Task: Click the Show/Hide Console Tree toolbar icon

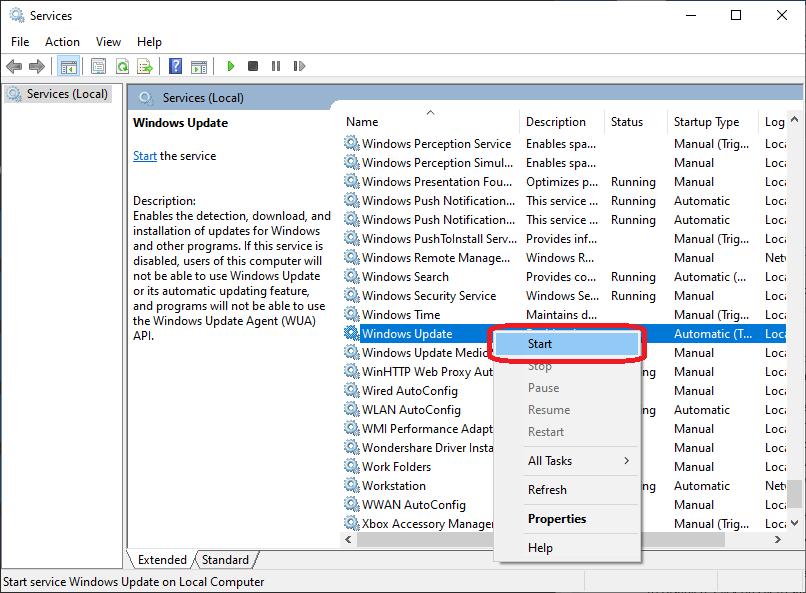Action: 69,66
